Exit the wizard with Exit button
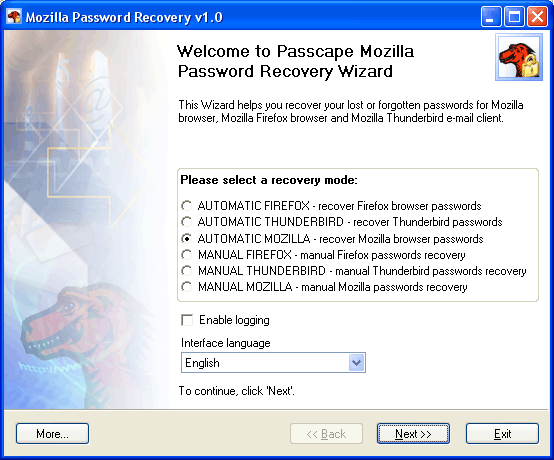This screenshot has height=460, width=554. click(502, 434)
